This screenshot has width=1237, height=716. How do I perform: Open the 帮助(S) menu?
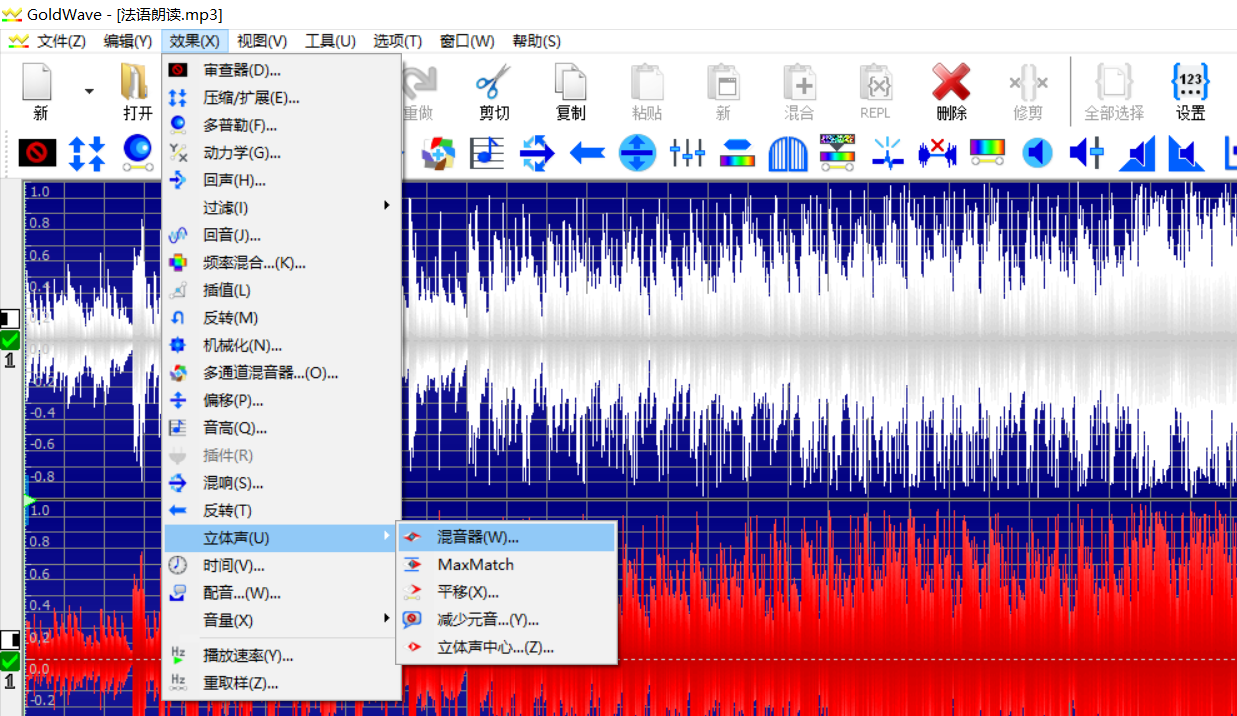[x=535, y=41]
